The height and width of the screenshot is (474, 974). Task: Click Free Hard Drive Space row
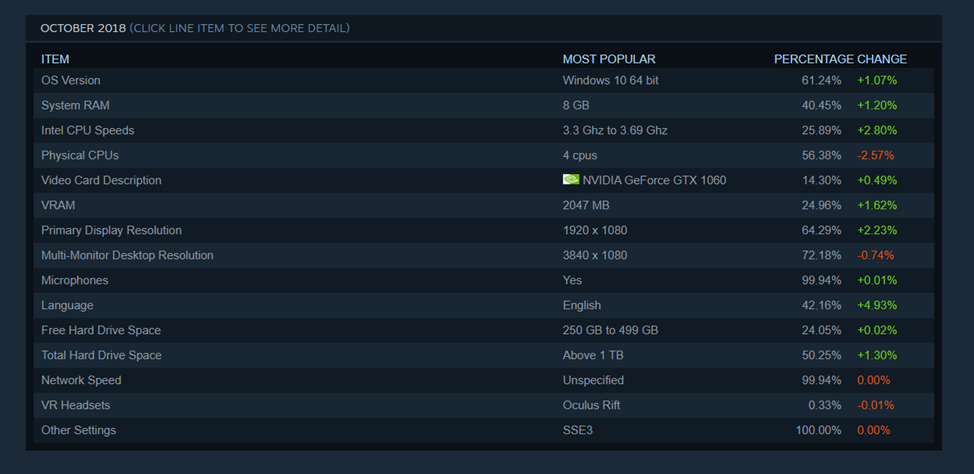101,330
